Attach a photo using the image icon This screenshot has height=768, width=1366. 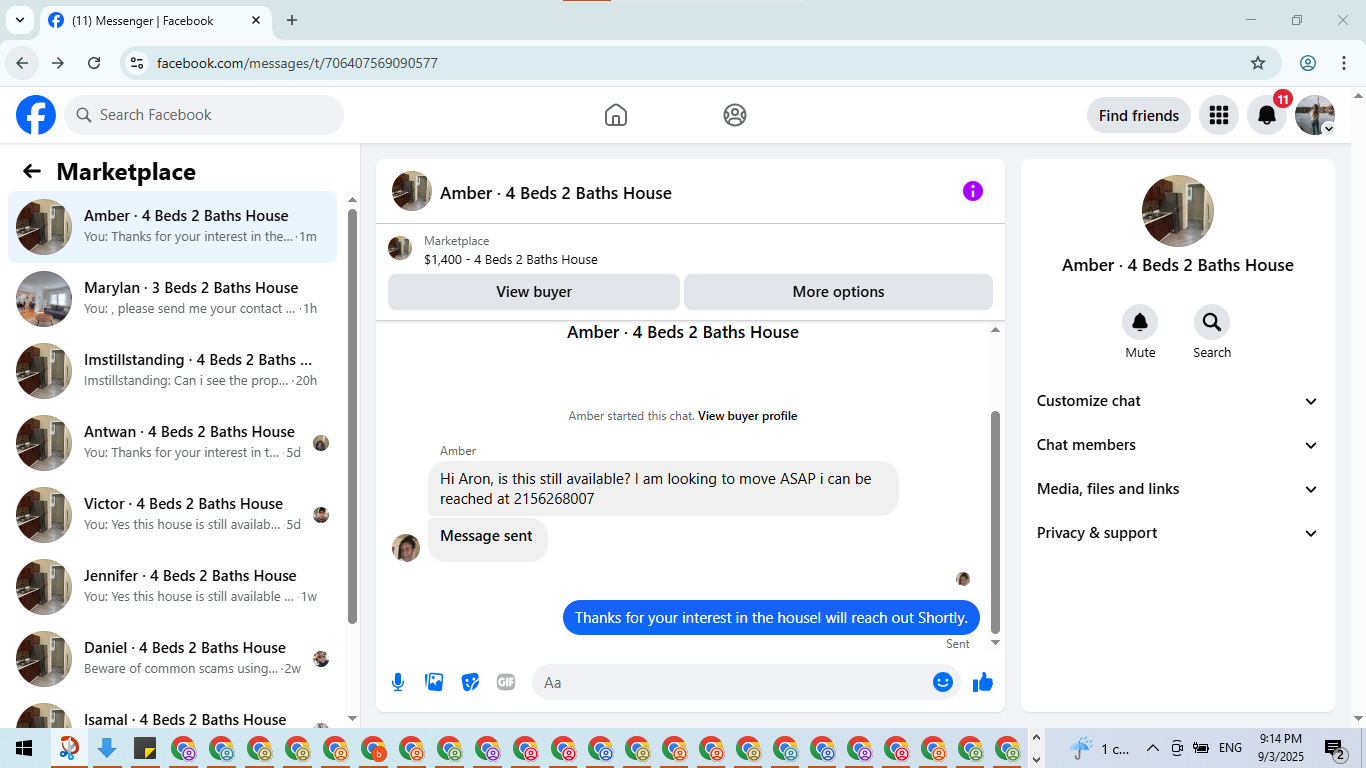point(434,682)
